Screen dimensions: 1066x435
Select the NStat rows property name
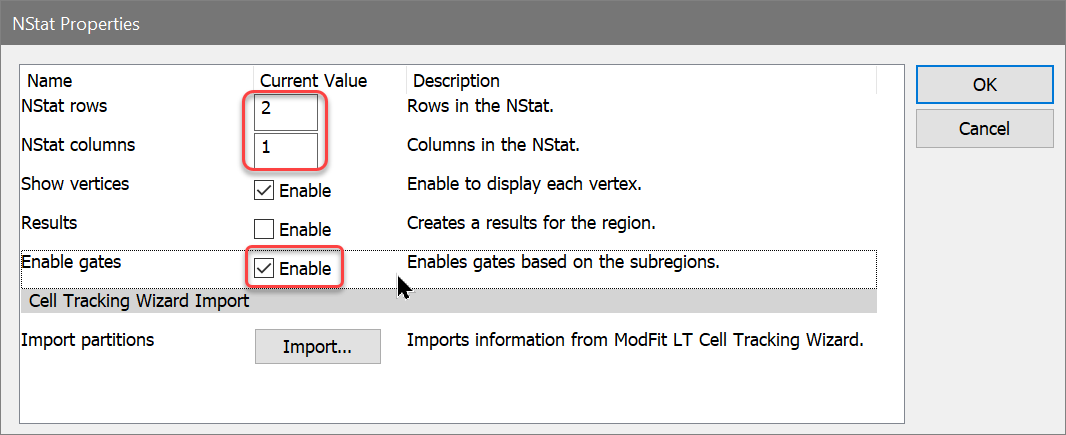tap(64, 106)
